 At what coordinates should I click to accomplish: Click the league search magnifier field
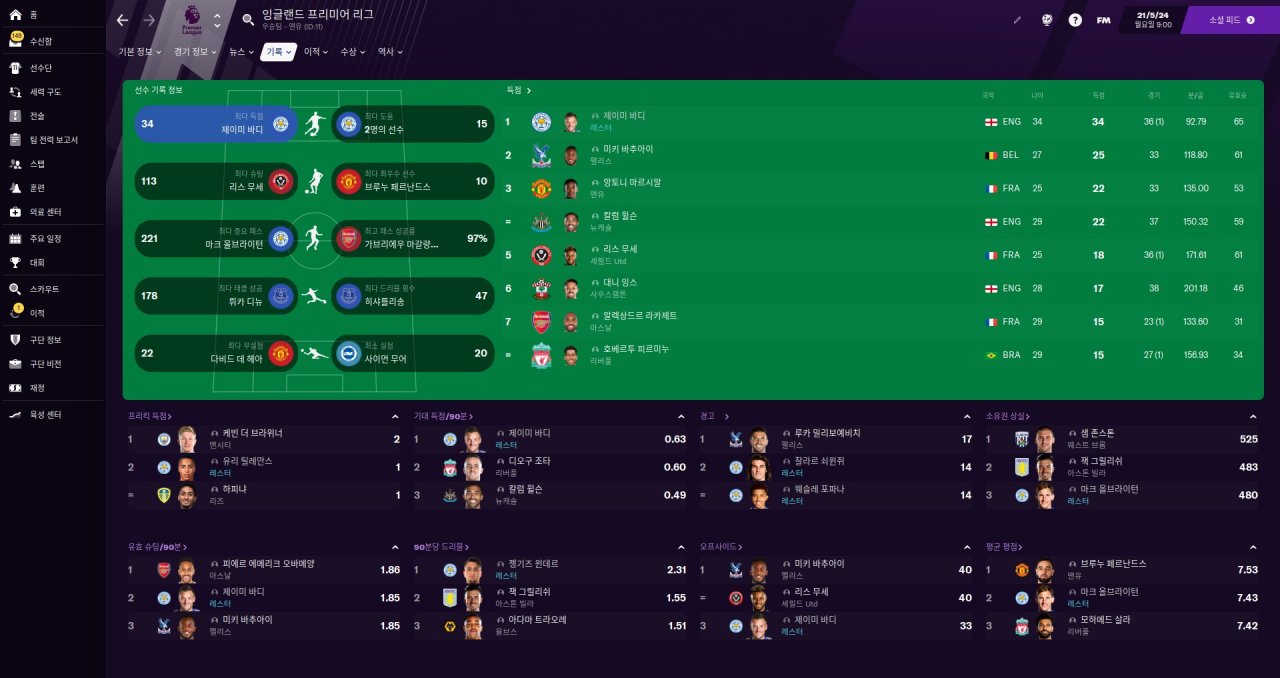point(249,19)
